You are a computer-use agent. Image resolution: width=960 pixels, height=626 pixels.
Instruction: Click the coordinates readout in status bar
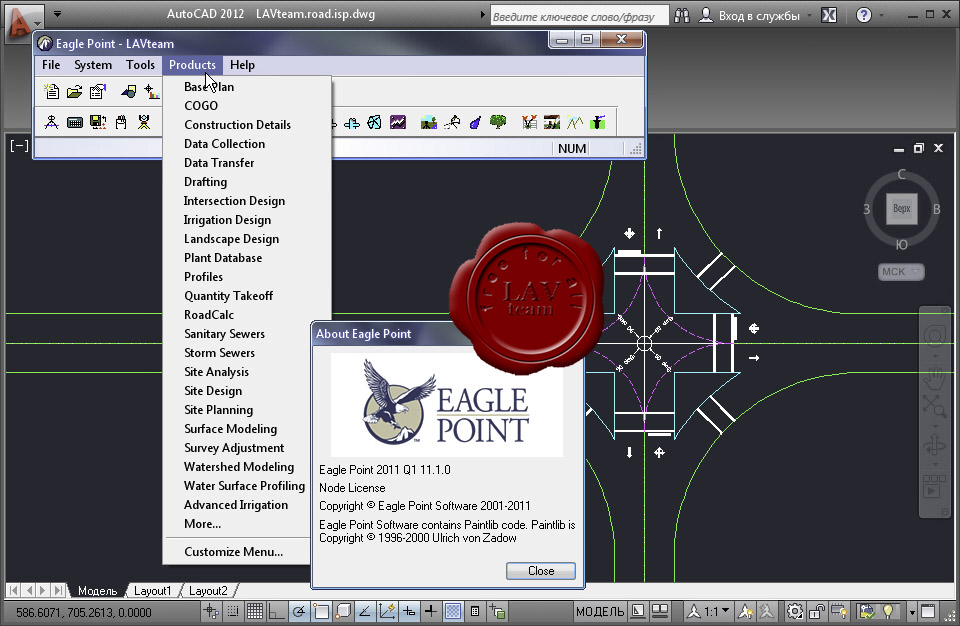click(x=84, y=612)
